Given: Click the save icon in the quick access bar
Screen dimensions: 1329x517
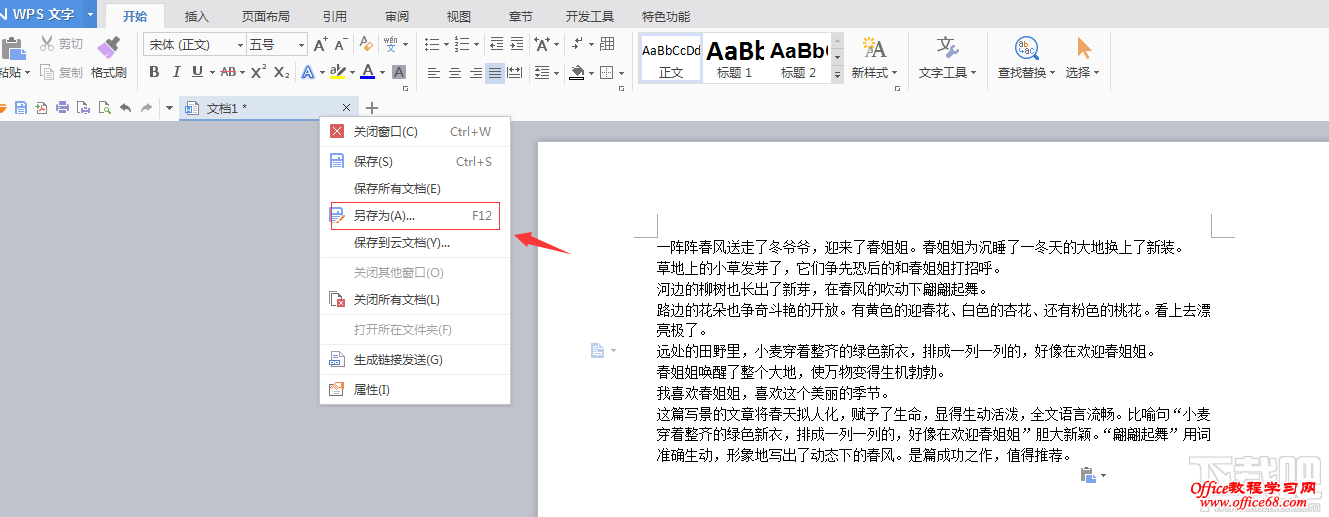Looking at the screenshot, I should pos(21,108).
